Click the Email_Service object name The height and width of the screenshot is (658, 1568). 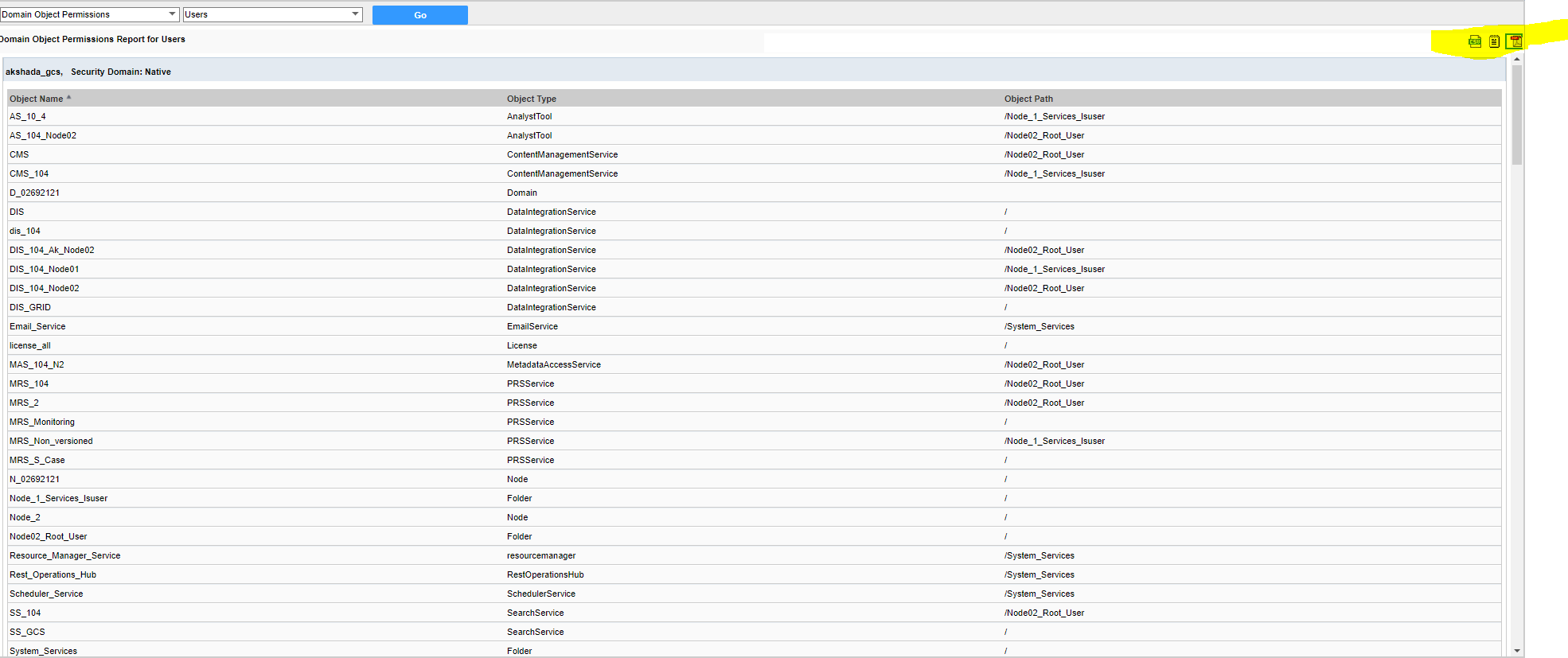pyautogui.click(x=37, y=326)
